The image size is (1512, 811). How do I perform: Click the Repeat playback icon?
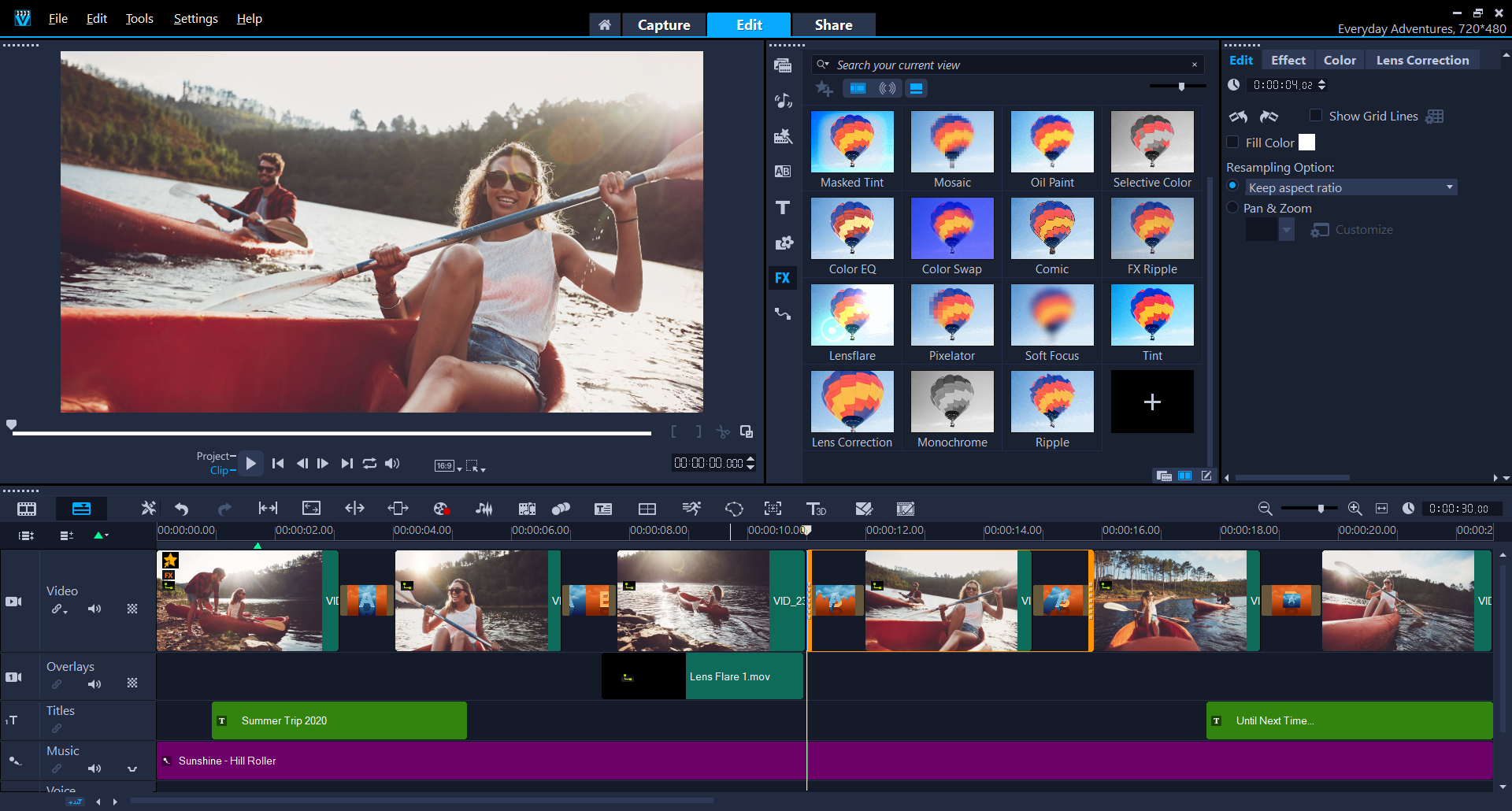point(369,464)
